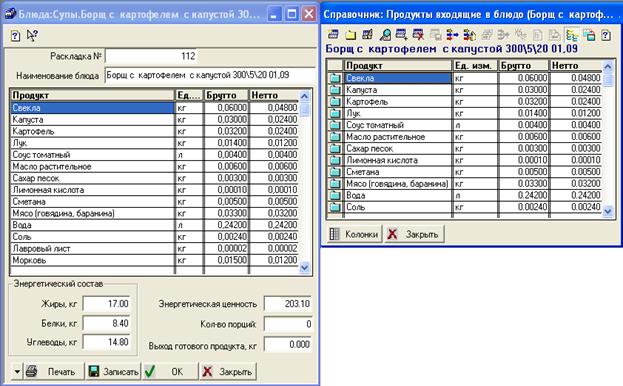Click the copy row icon in Справочник toolbar
Screen dimensions: 623x386
[x=401, y=35]
